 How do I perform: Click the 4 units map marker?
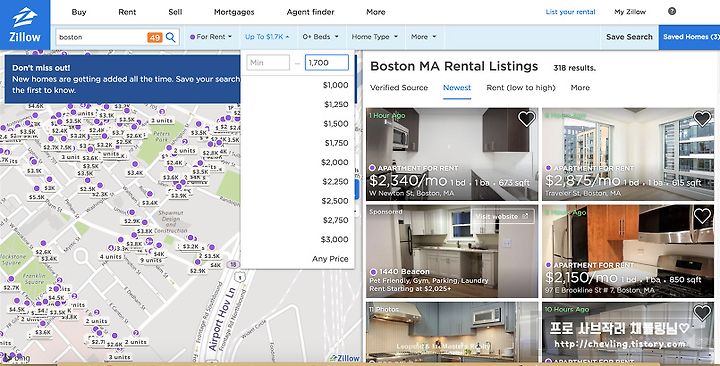coord(111,257)
